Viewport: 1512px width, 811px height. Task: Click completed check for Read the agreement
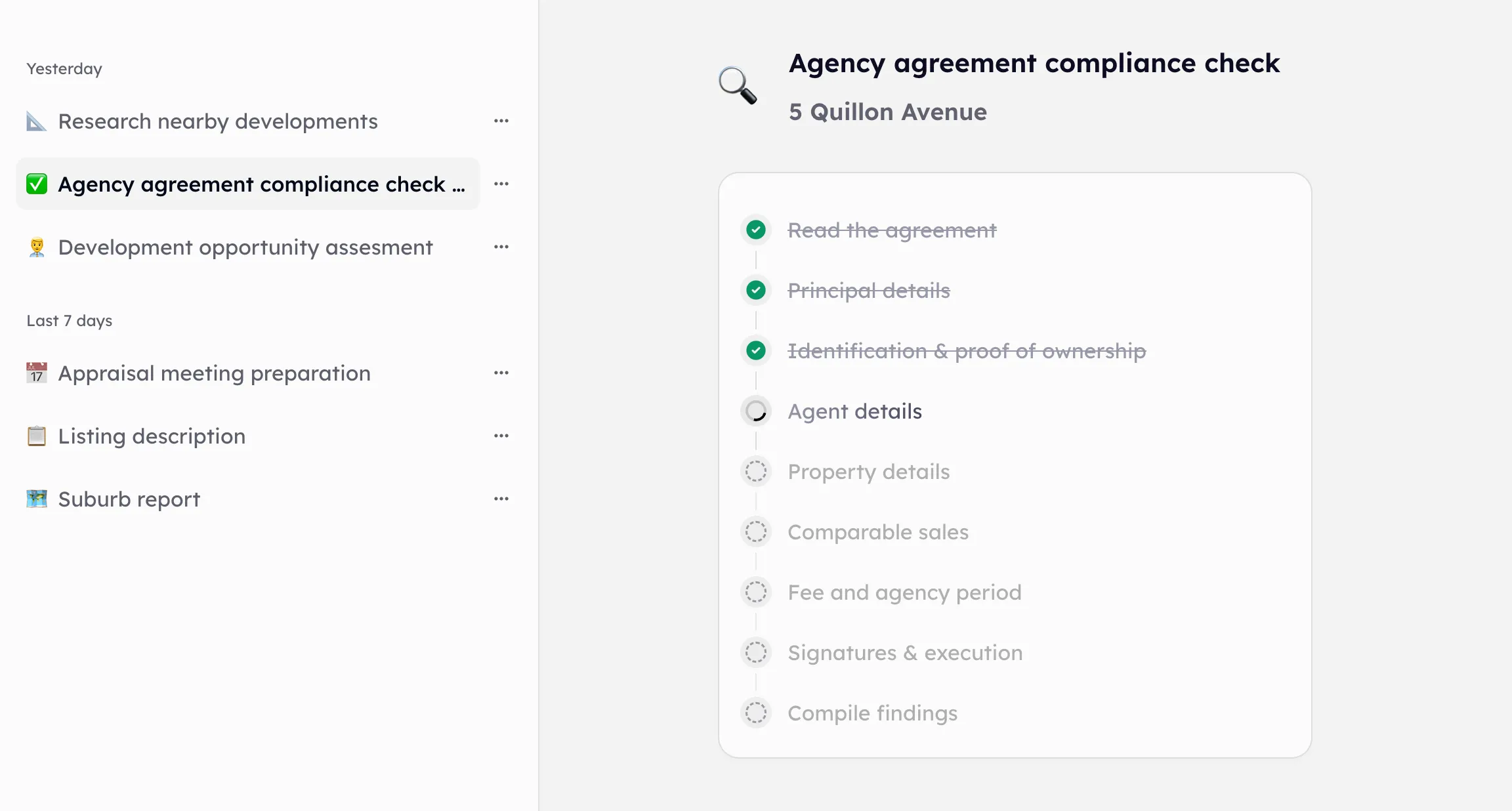[x=756, y=230]
